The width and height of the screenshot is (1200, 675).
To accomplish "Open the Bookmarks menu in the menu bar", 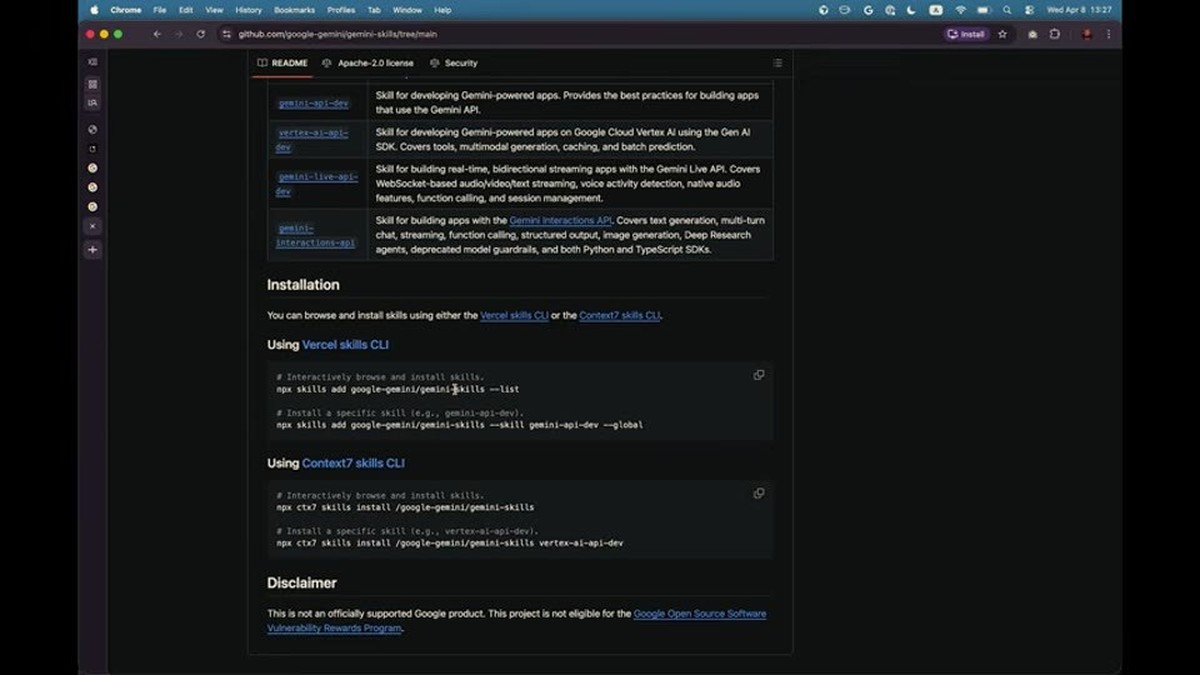I will click(x=294, y=10).
